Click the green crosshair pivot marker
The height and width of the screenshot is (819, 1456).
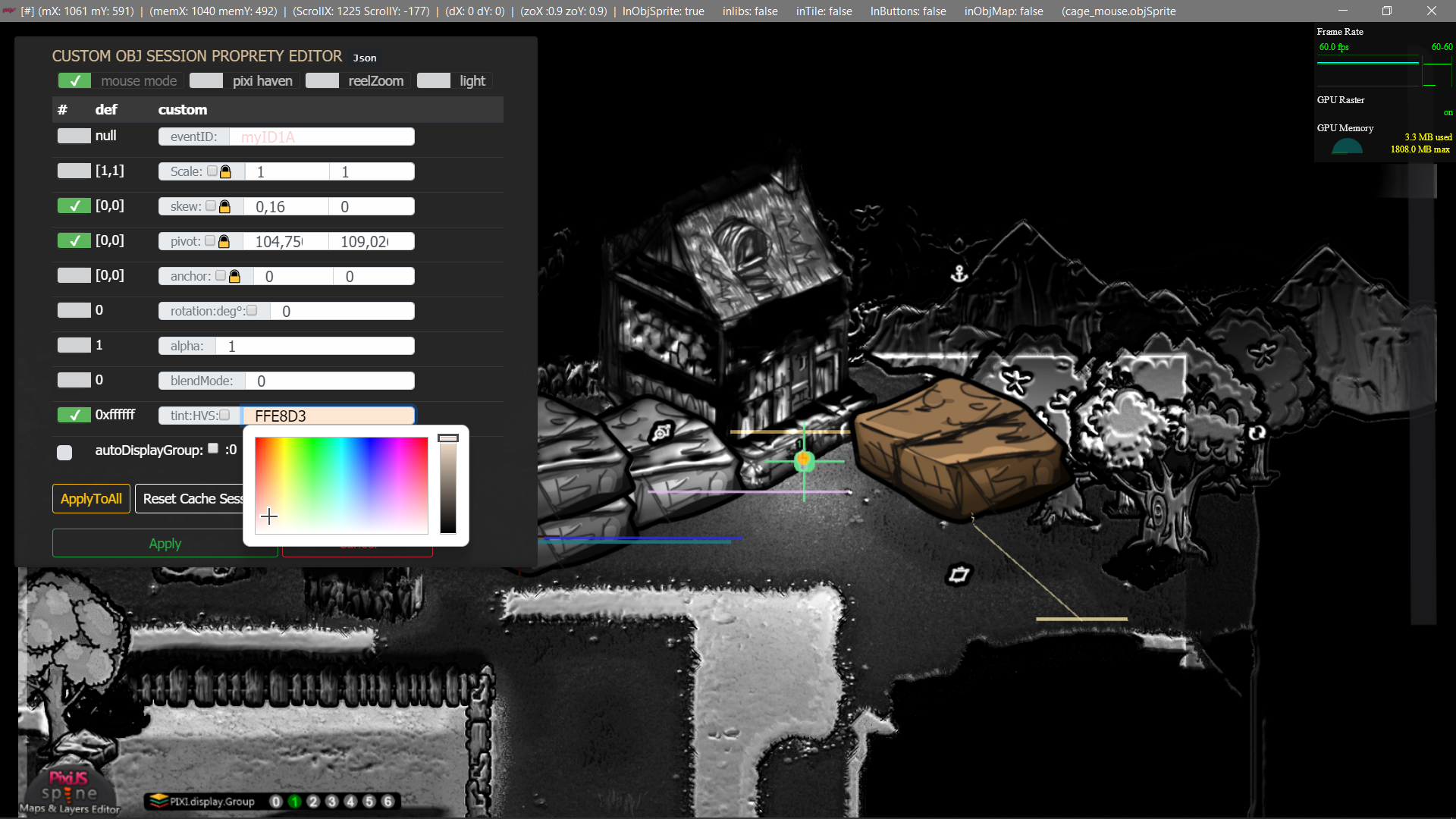click(804, 460)
